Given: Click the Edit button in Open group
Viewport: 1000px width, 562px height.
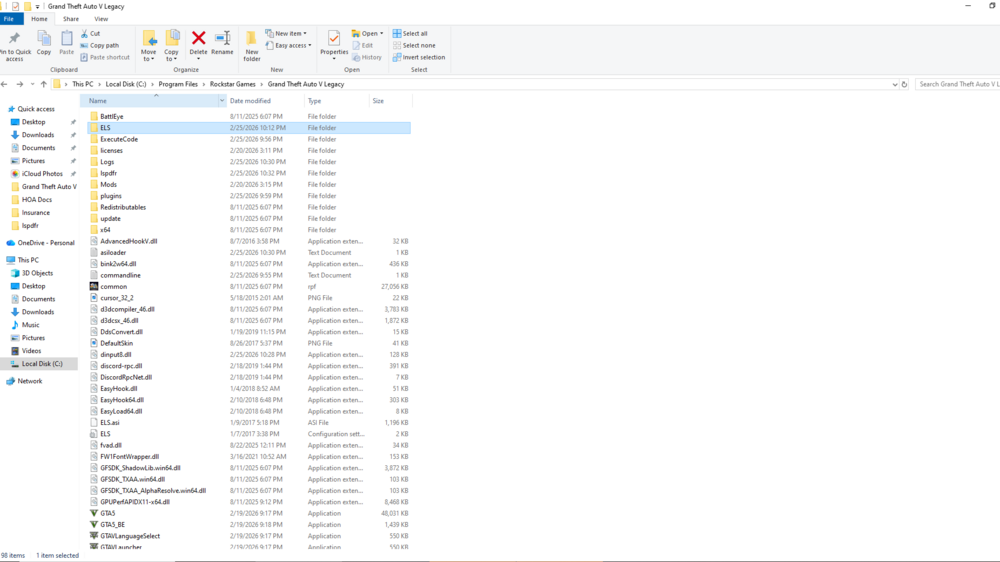Looking at the screenshot, I should (363, 45).
